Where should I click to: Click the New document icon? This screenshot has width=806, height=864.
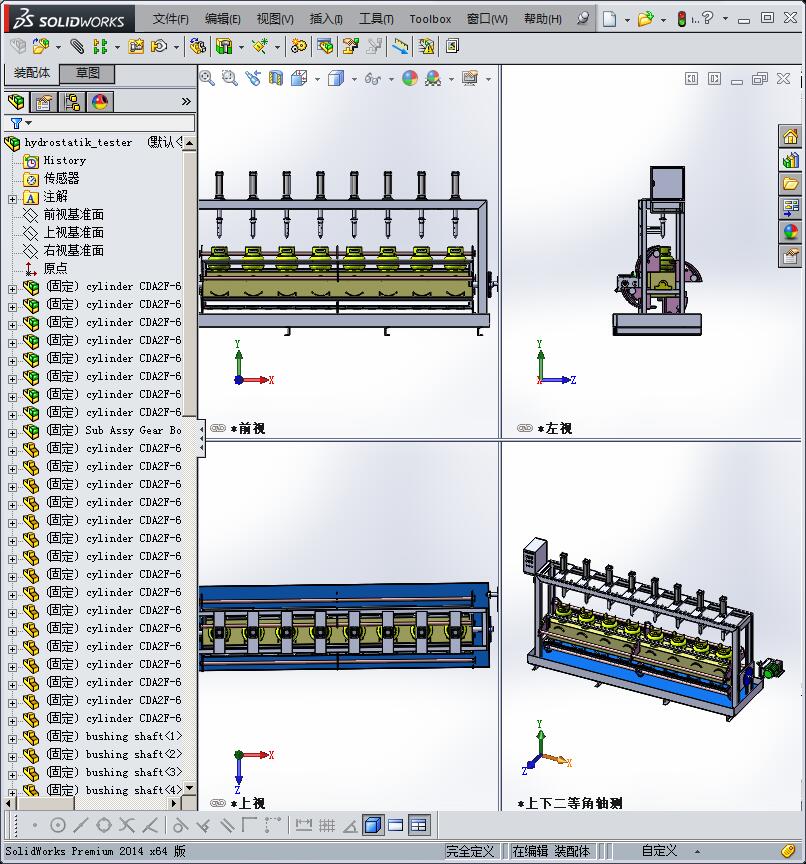pyautogui.click(x=609, y=19)
